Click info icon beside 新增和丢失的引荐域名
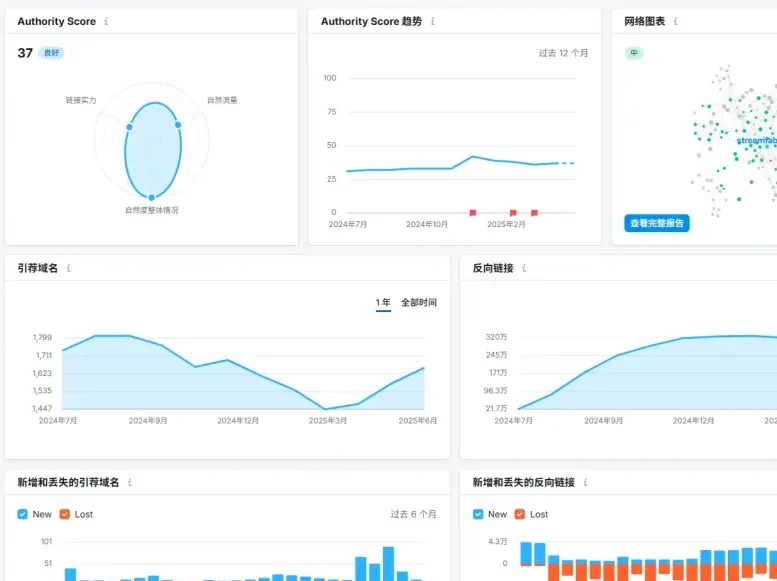 pyautogui.click(x=130, y=482)
